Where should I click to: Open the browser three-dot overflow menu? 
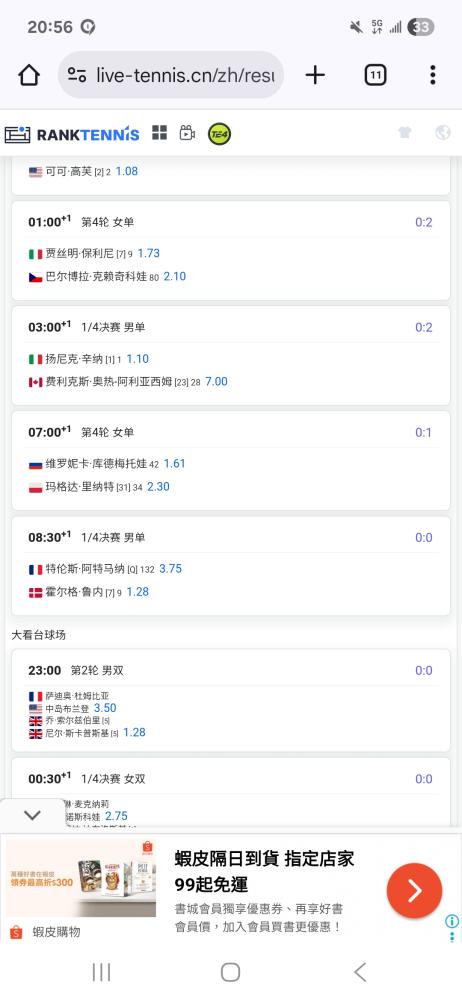click(433, 75)
